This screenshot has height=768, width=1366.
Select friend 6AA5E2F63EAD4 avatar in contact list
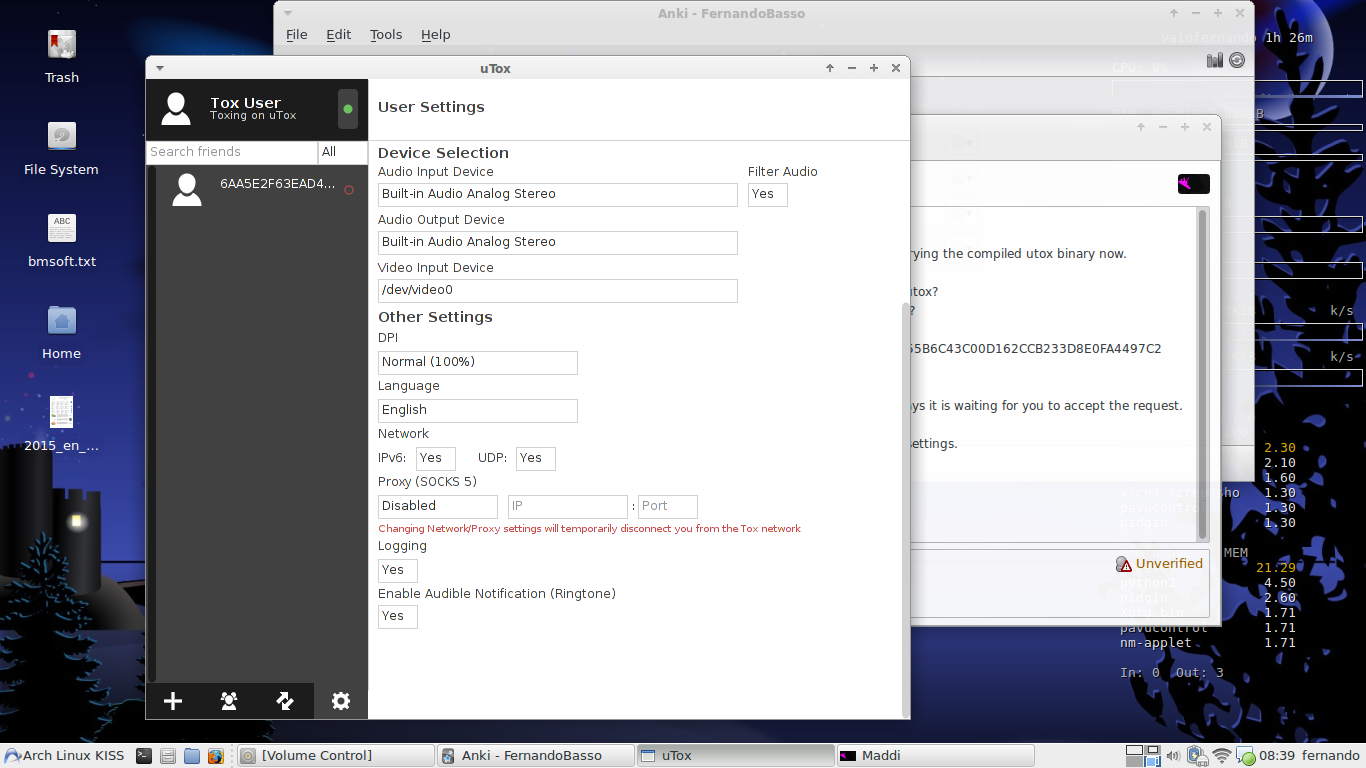(187, 189)
